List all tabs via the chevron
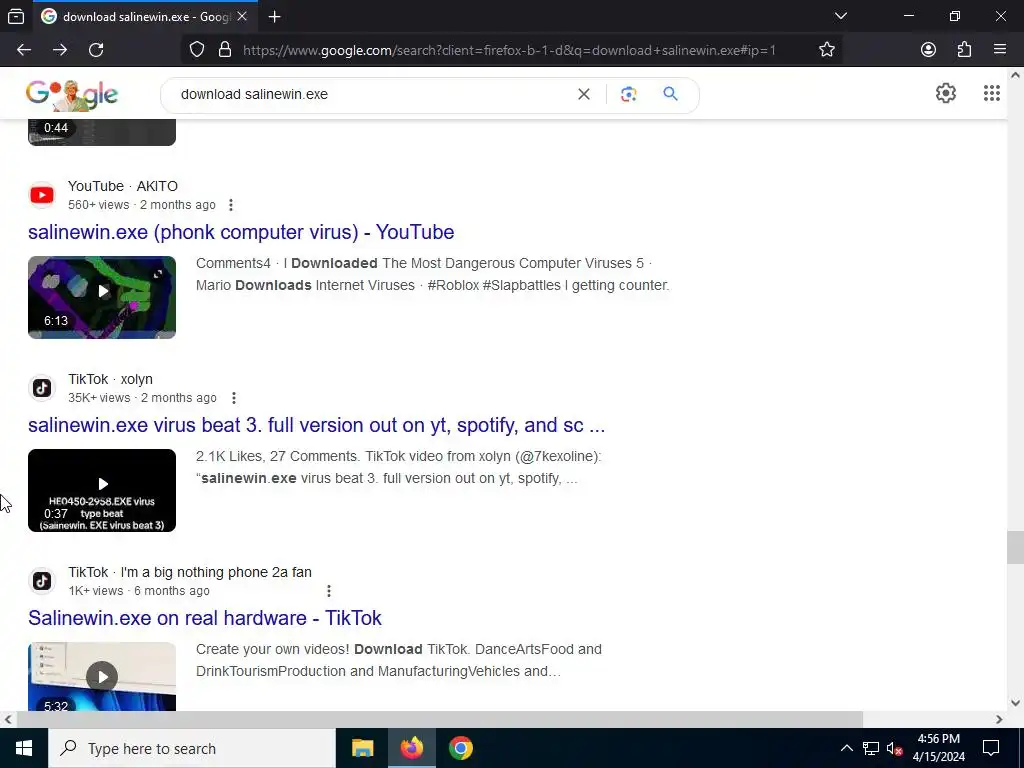 click(840, 16)
